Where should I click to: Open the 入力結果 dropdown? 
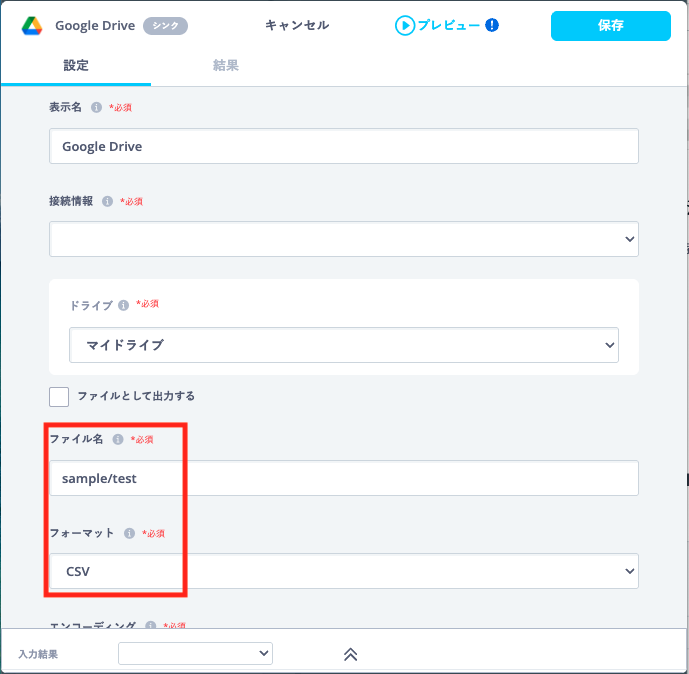point(195,653)
